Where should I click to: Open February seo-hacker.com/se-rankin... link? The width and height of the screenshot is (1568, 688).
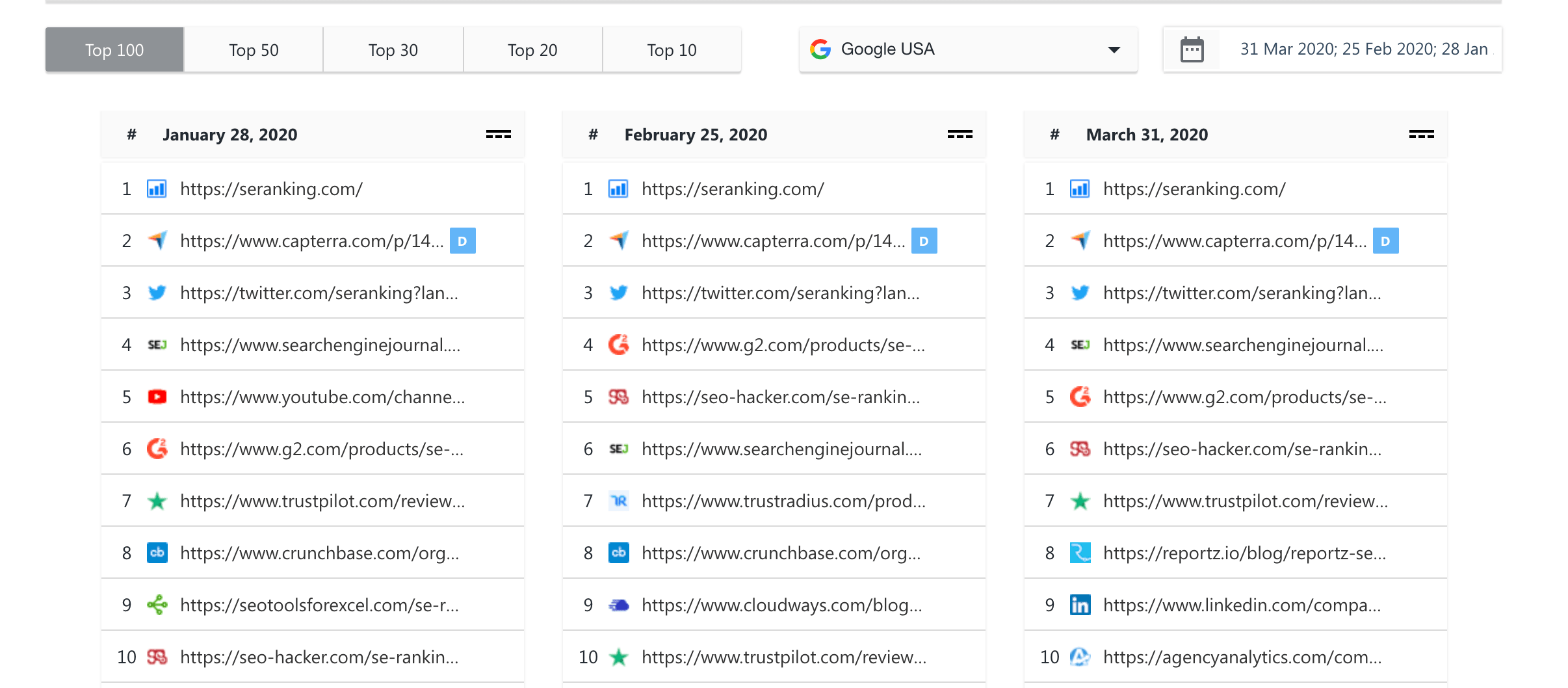[781, 397]
